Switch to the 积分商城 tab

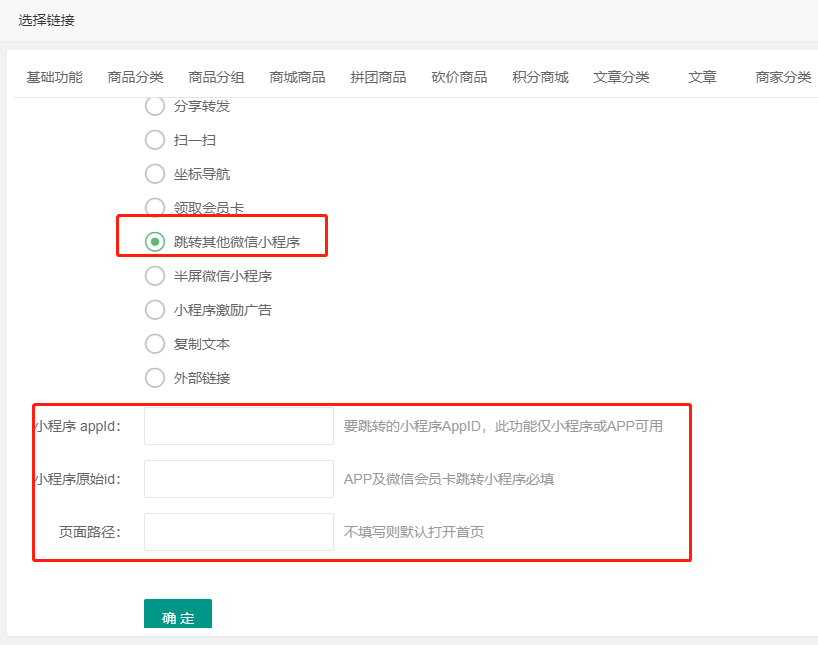pyautogui.click(x=540, y=77)
